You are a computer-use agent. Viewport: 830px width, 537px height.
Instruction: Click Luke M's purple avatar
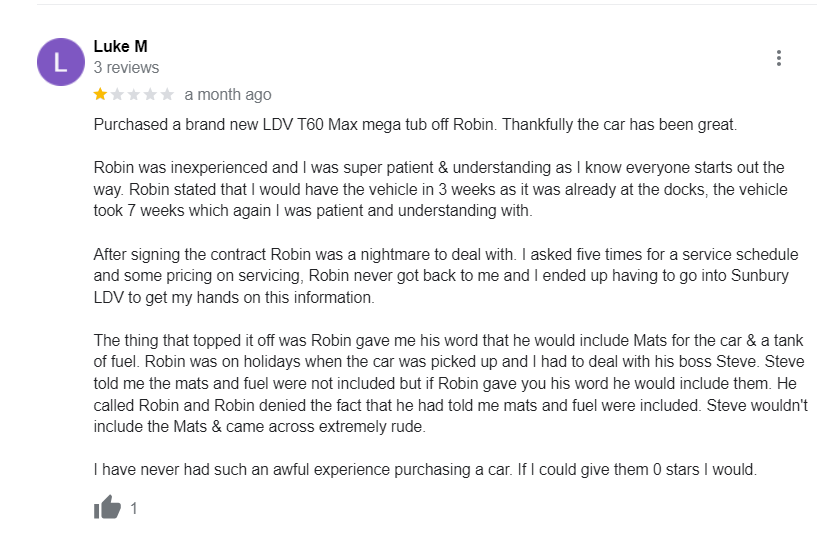[60, 62]
